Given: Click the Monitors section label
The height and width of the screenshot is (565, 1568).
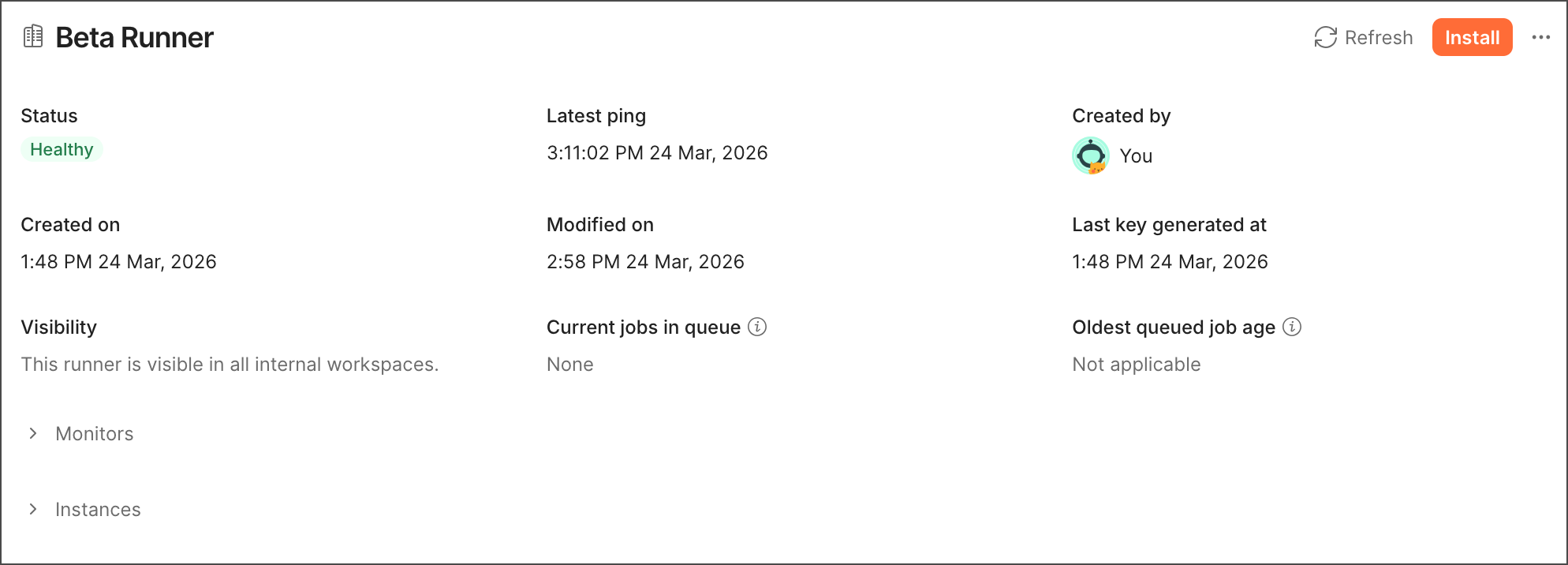Looking at the screenshot, I should [95, 433].
